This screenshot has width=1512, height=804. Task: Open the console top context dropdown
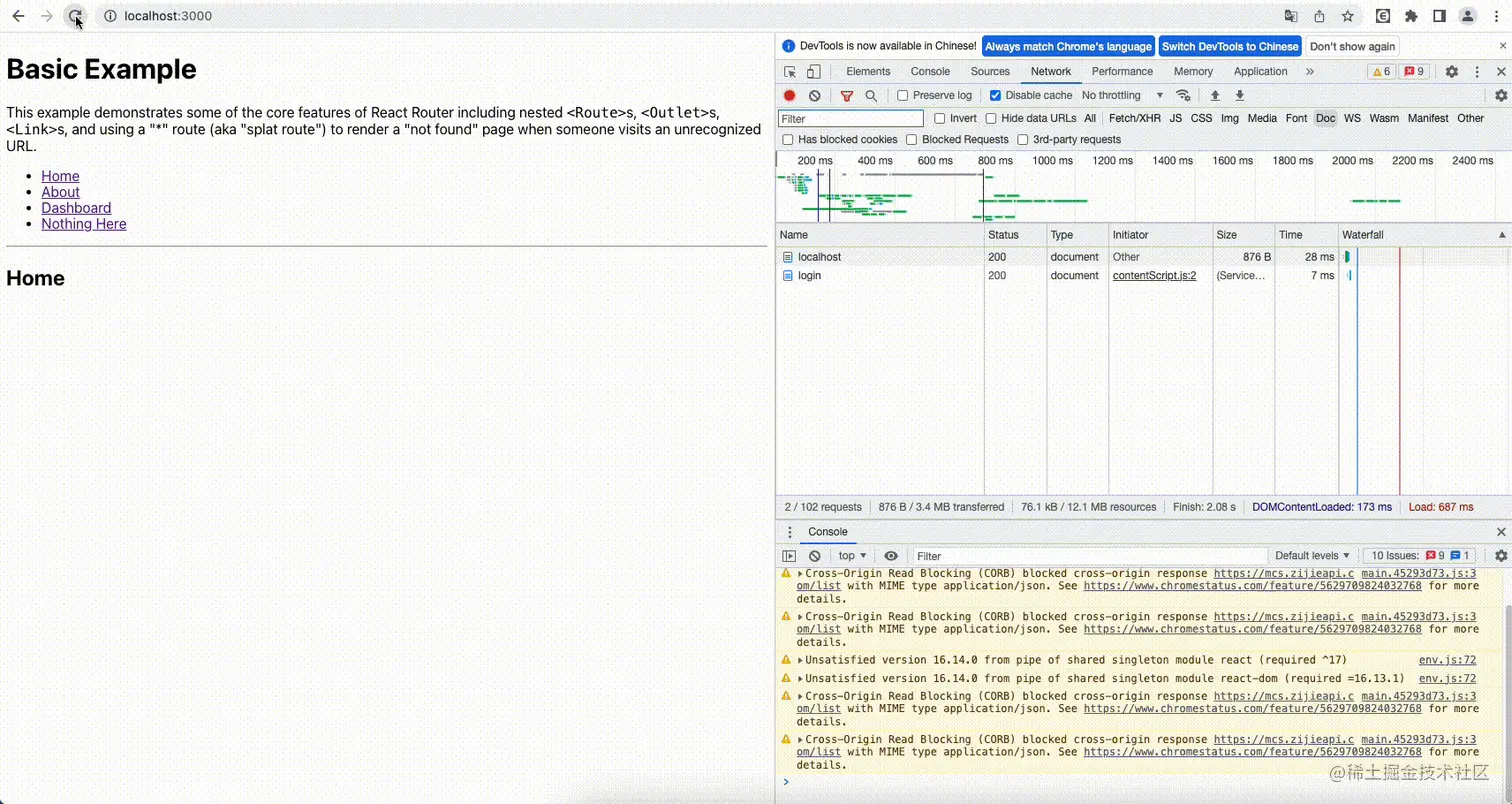(x=853, y=556)
